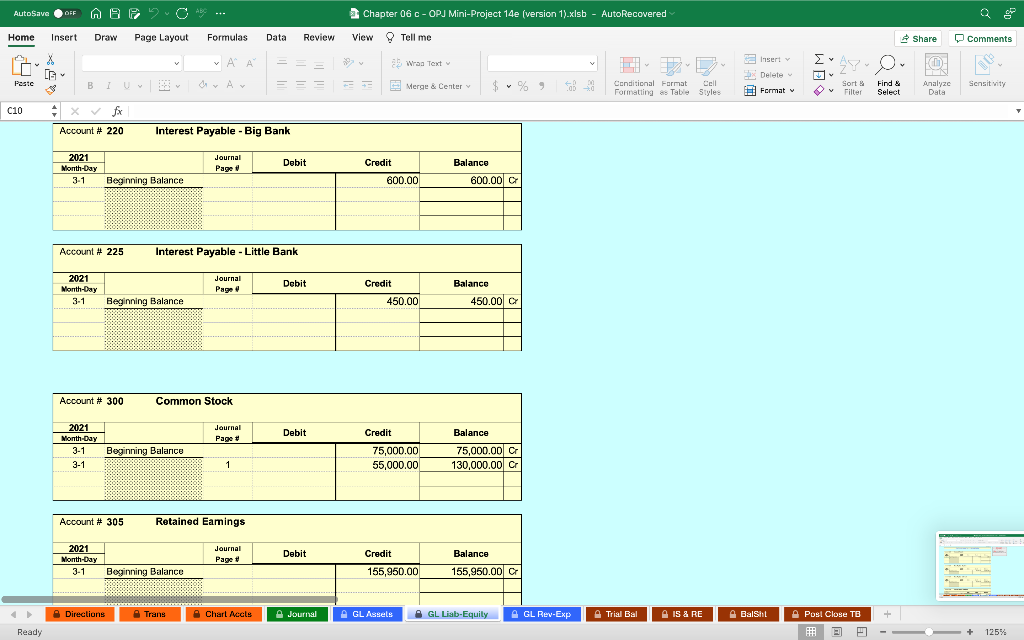Open the number format combo box
This screenshot has height=640, width=1024.
click(542, 63)
